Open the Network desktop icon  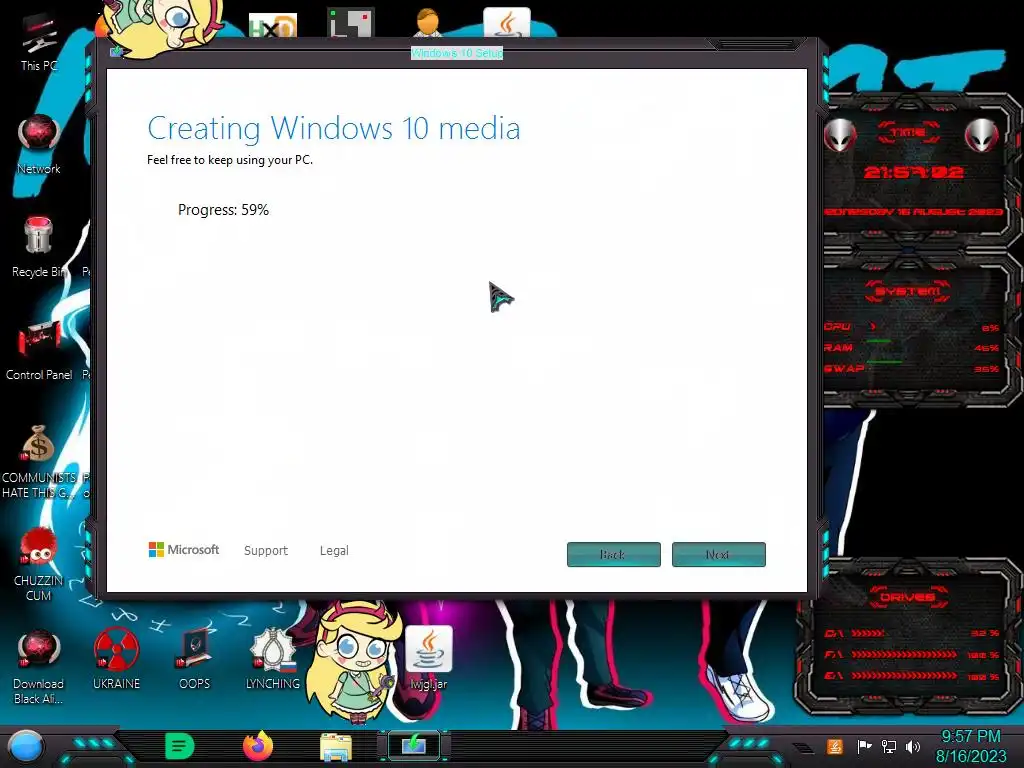[x=39, y=145]
